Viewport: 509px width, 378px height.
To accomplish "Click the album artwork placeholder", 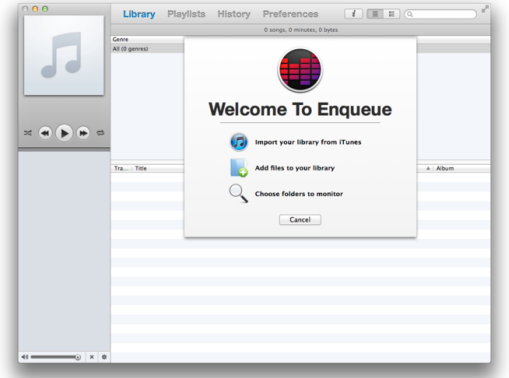I will (x=64, y=55).
